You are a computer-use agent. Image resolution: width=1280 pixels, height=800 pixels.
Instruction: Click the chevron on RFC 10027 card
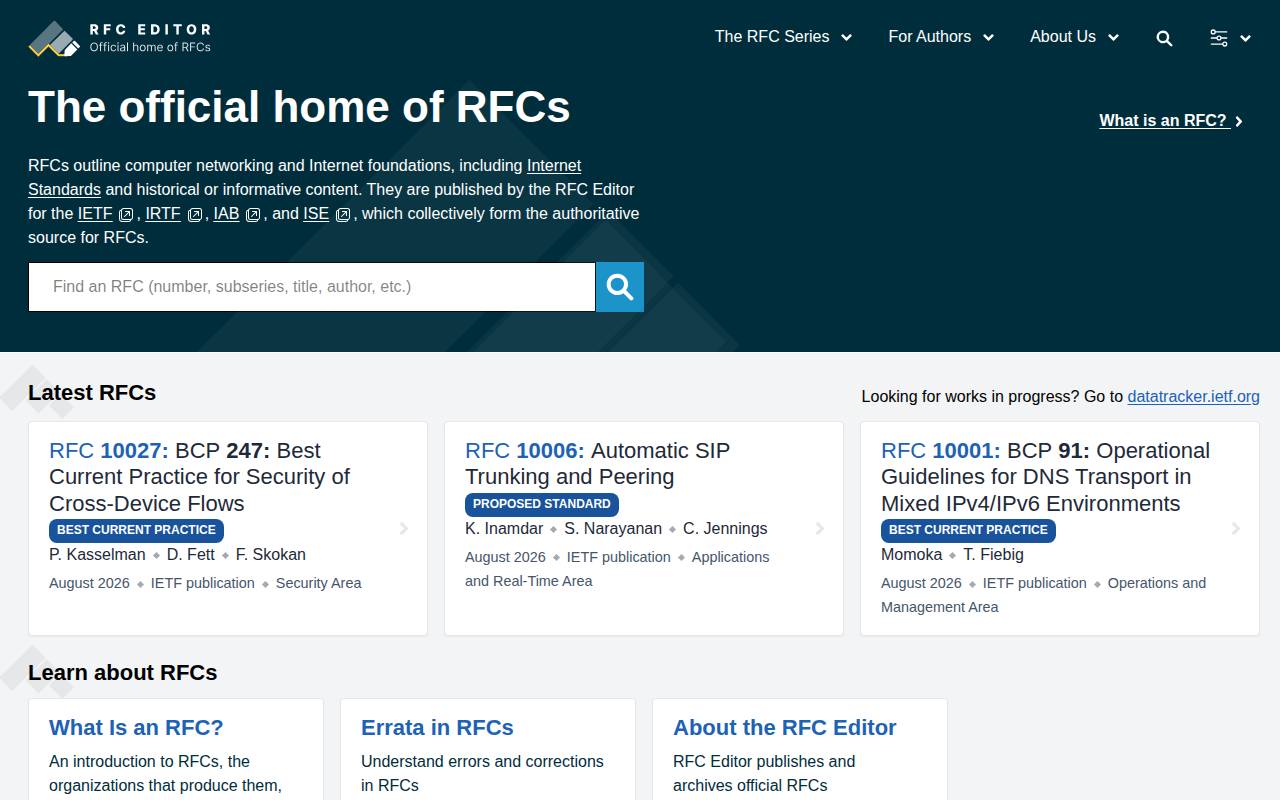pyautogui.click(x=404, y=528)
